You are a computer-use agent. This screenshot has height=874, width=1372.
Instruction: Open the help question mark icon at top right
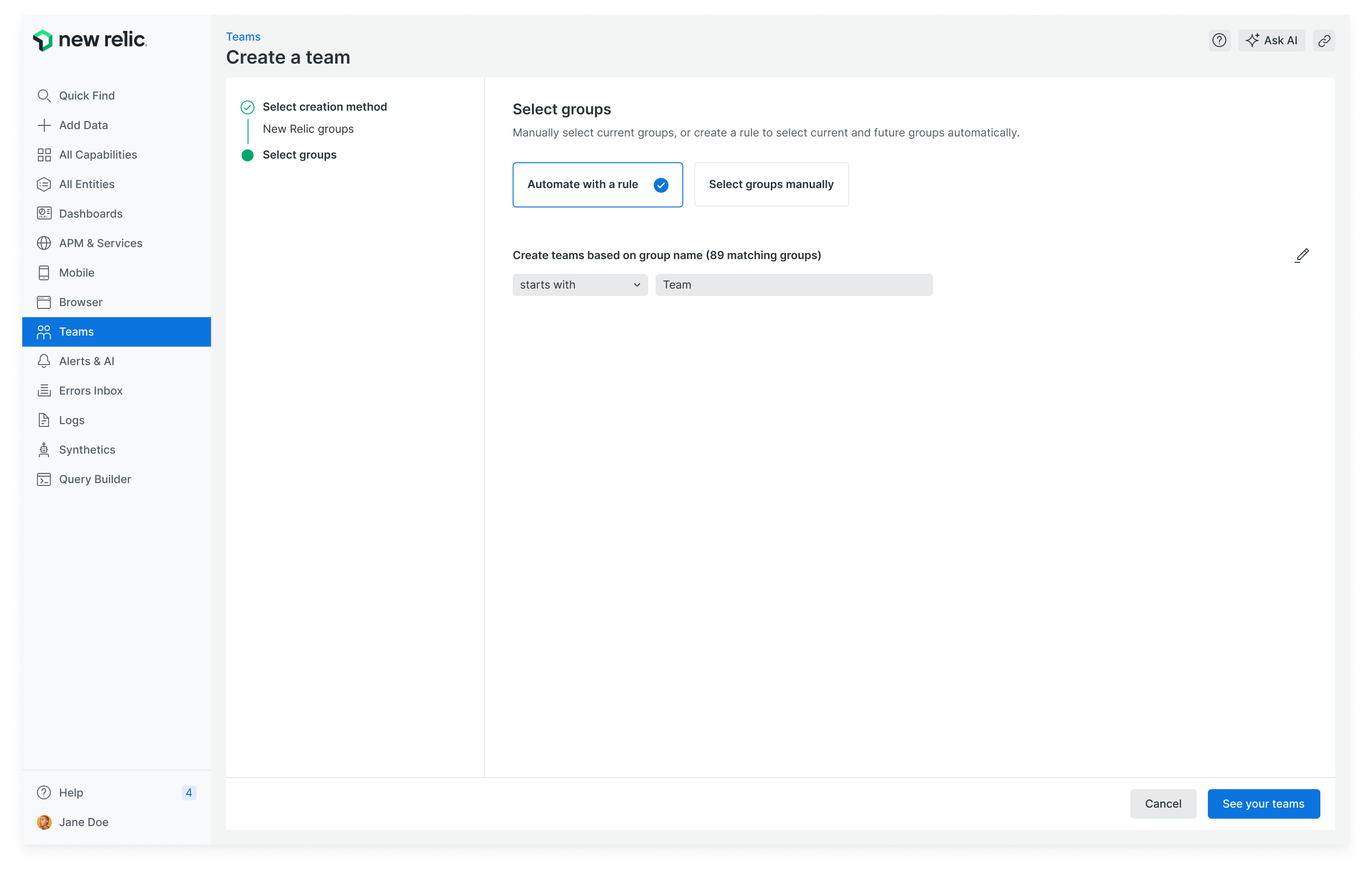[x=1219, y=41]
